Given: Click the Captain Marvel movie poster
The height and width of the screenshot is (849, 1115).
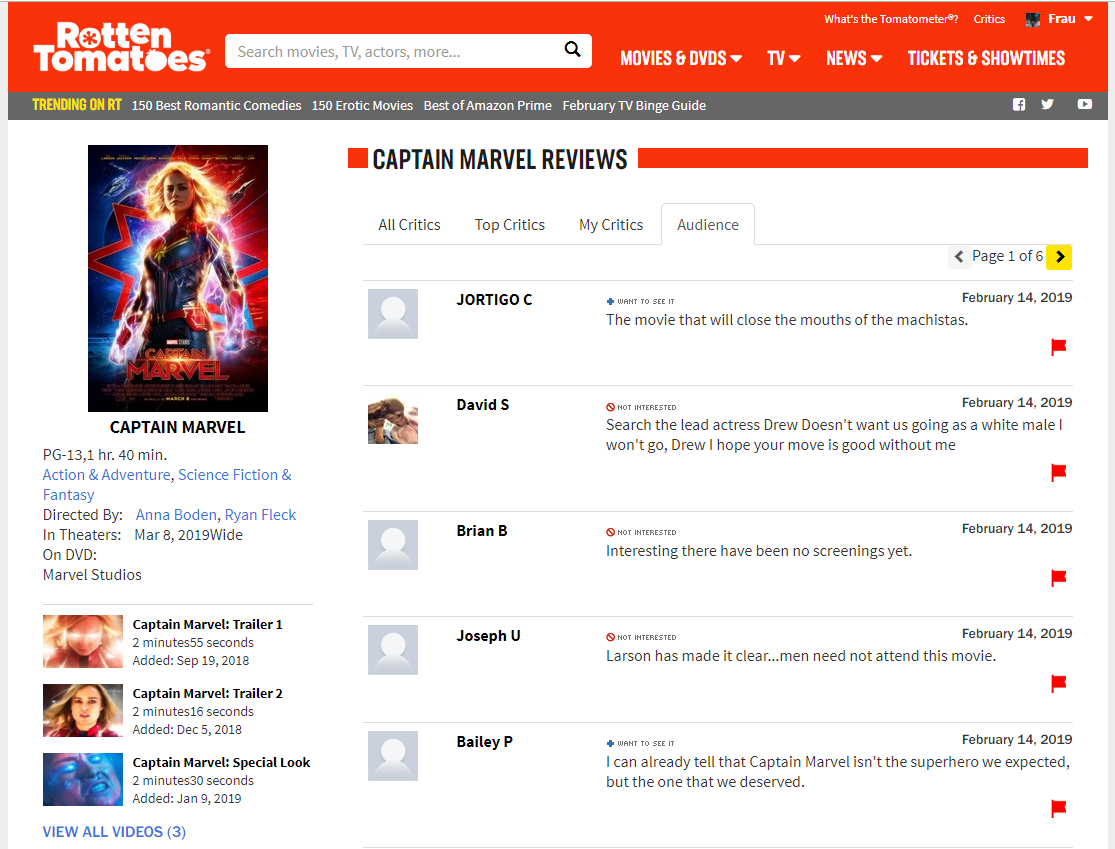Looking at the screenshot, I should pos(178,278).
